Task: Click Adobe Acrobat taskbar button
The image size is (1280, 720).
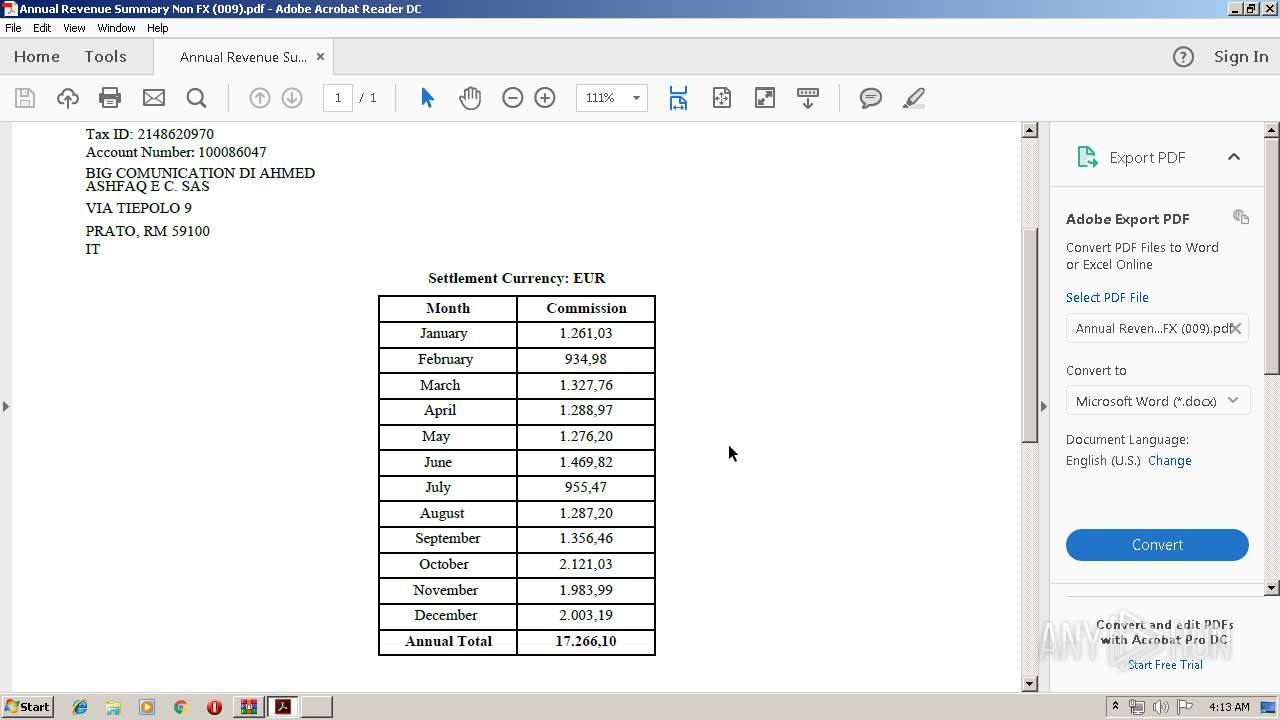Action: click(283, 707)
